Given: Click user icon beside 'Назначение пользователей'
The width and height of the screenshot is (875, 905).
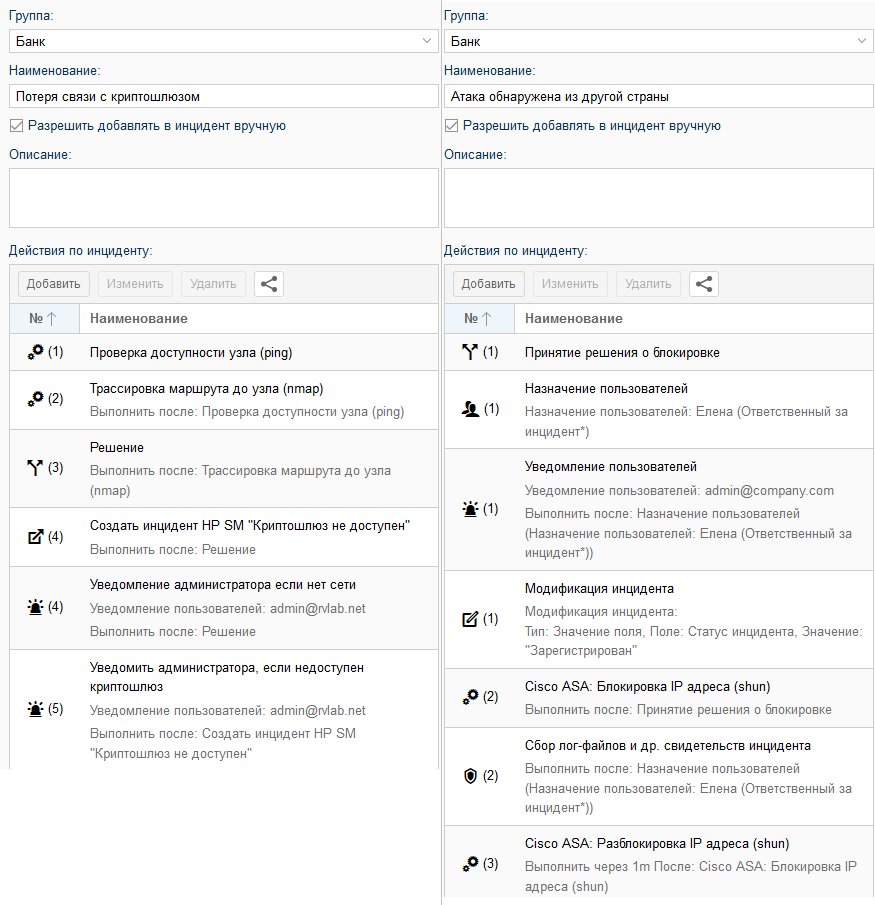Looking at the screenshot, I should tap(470, 409).
